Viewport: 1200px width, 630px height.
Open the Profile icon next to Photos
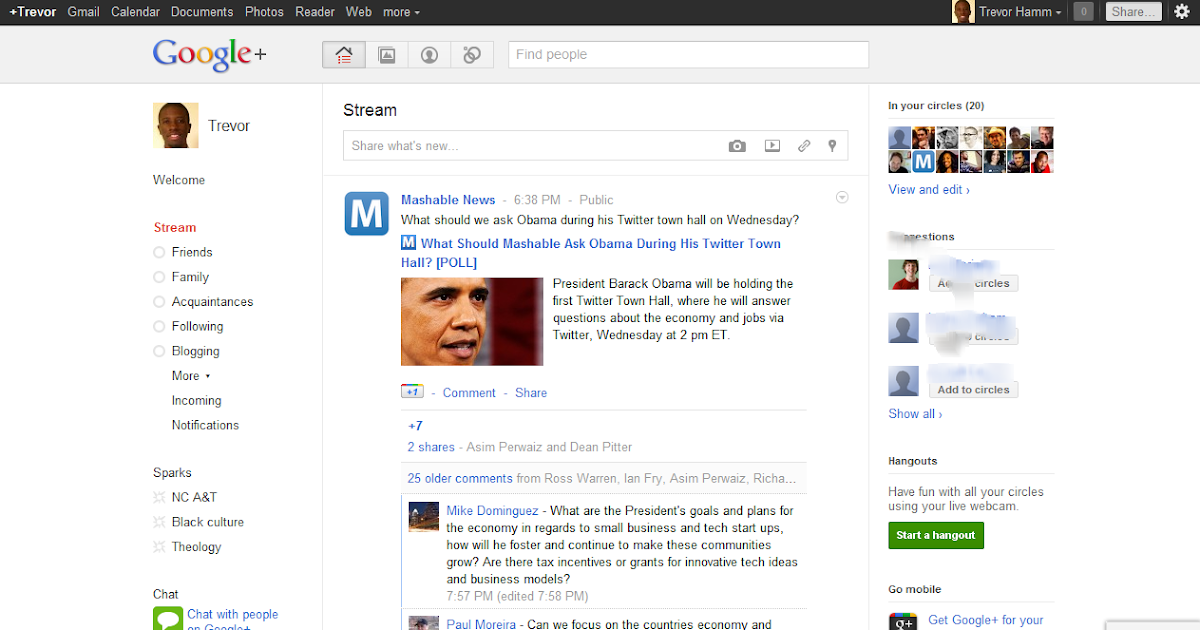coord(428,55)
